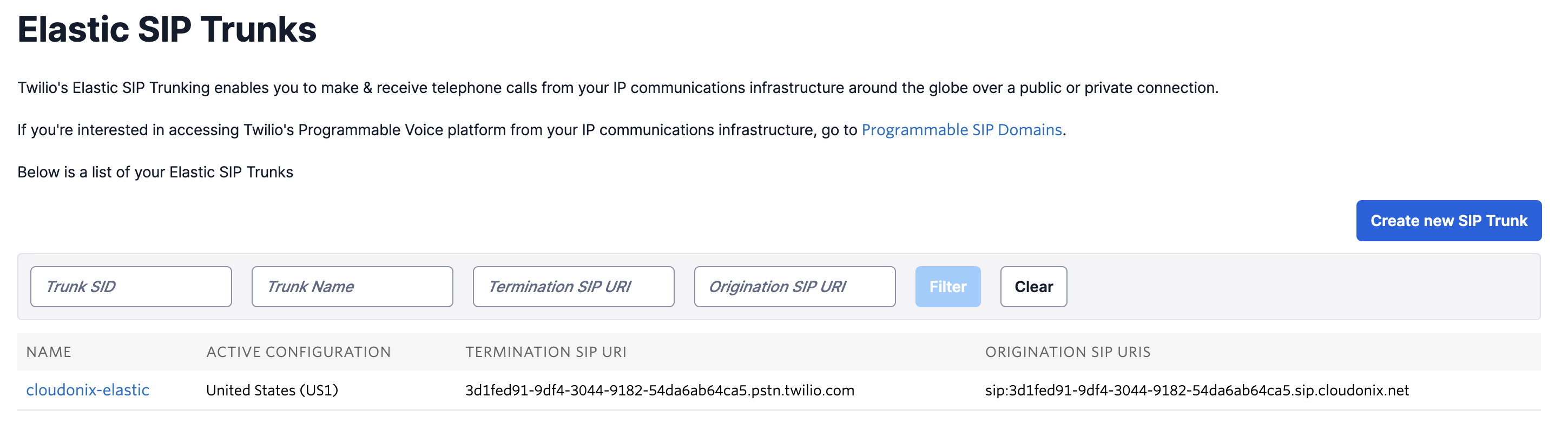The image size is (1568, 423).
Task: Focus the Origination SIP URI filter input
Action: [x=794, y=287]
